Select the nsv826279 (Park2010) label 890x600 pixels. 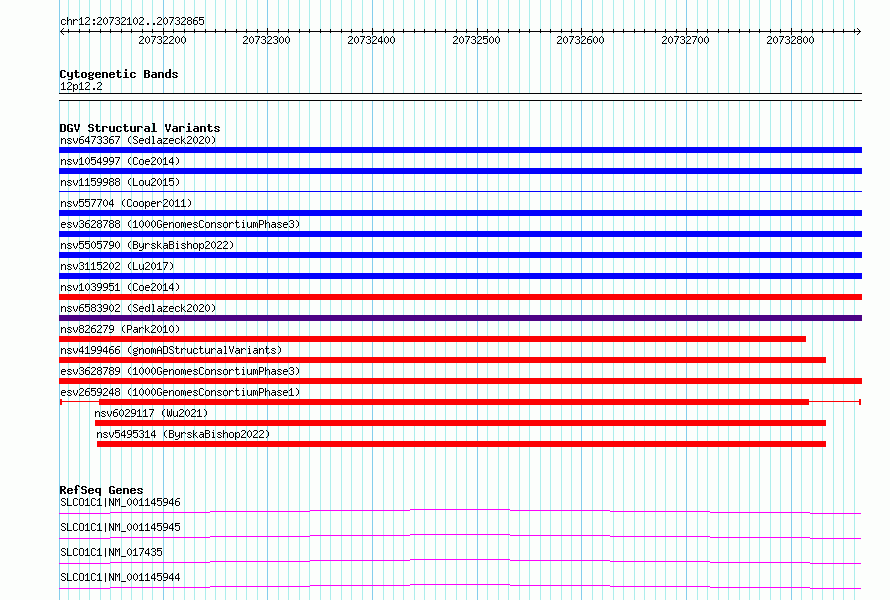click(x=120, y=329)
